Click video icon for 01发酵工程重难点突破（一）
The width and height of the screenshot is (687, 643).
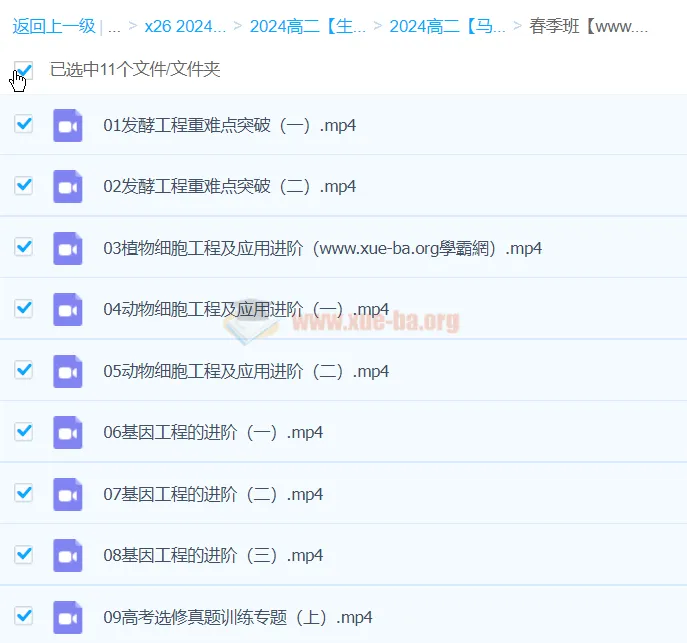[x=67, y=125]
